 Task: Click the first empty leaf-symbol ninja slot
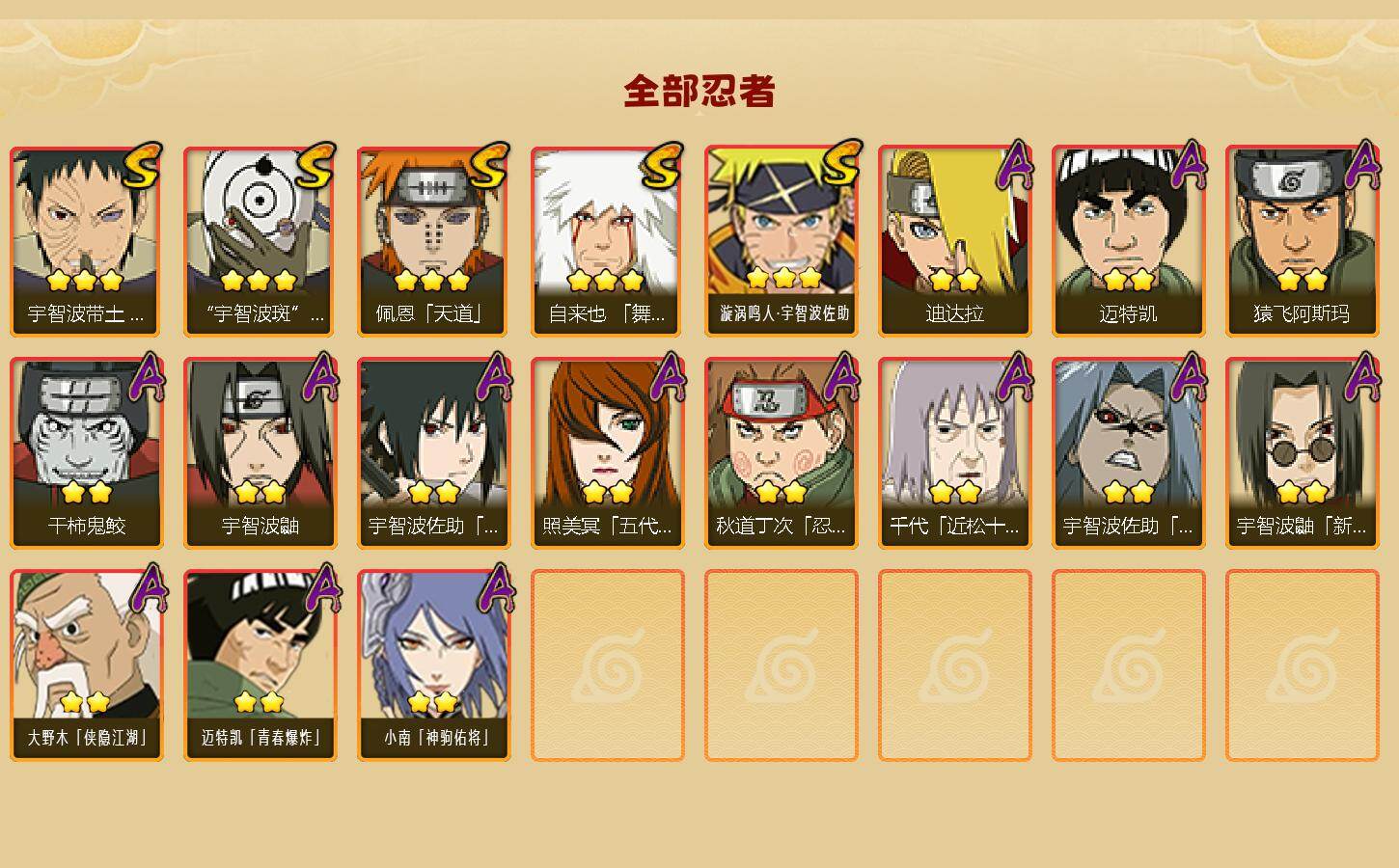point(607,665)
